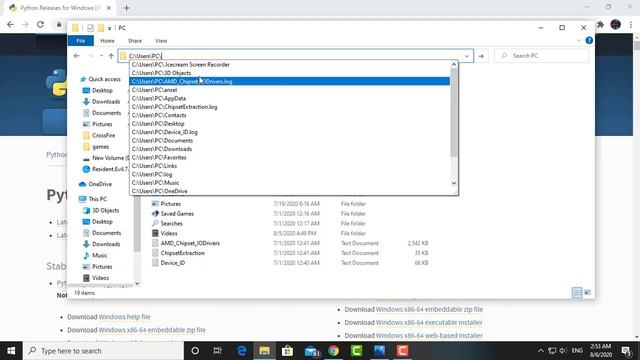Click the taskbar search box
This screenshot has height=360, width=640.
point(103,351)
